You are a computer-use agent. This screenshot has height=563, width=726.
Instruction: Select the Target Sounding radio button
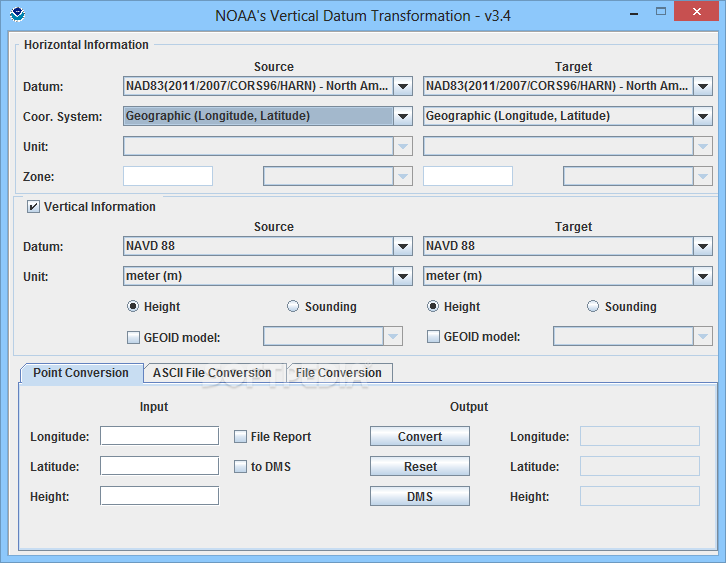593,307
